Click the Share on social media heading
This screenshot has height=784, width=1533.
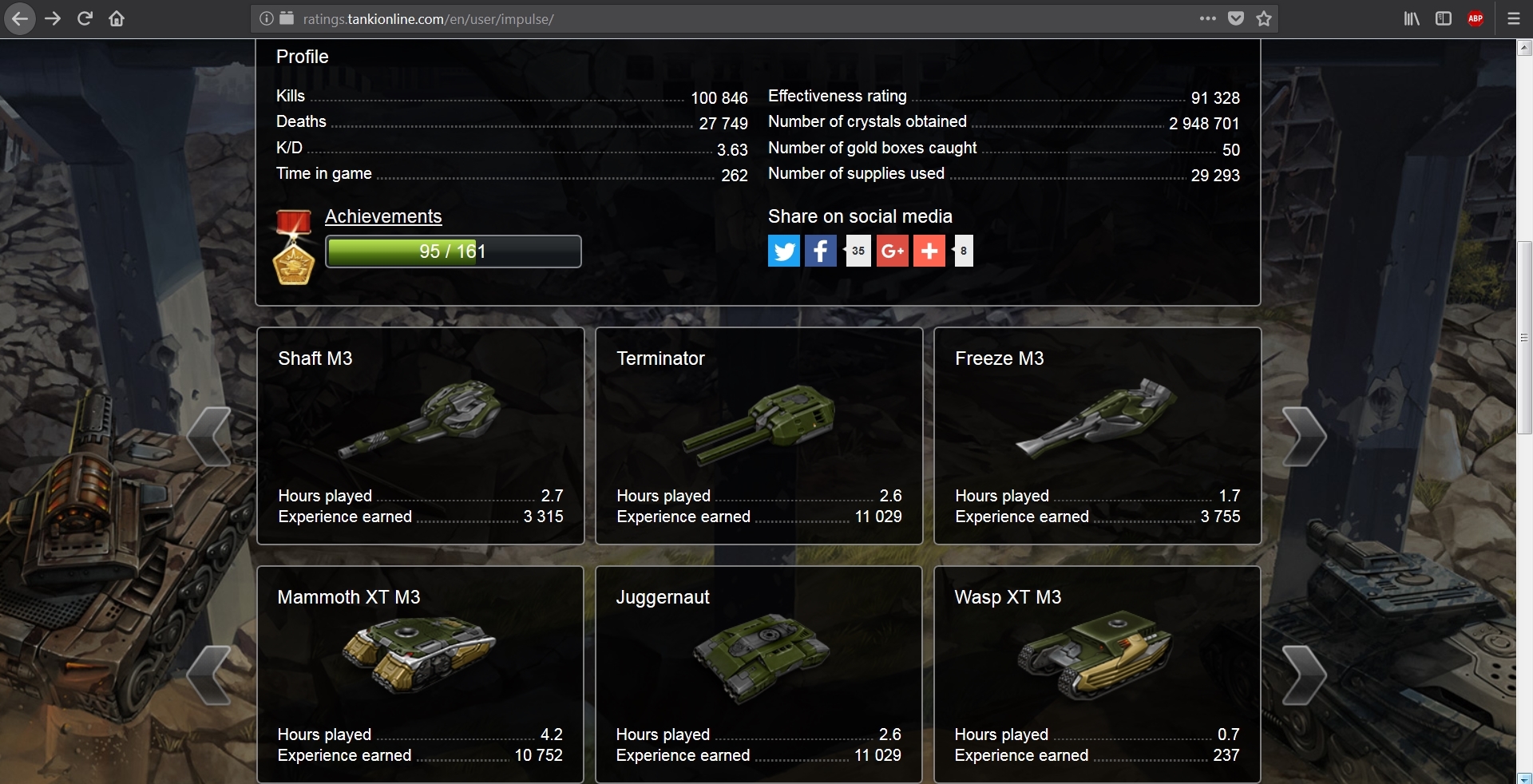pos(860,216)
